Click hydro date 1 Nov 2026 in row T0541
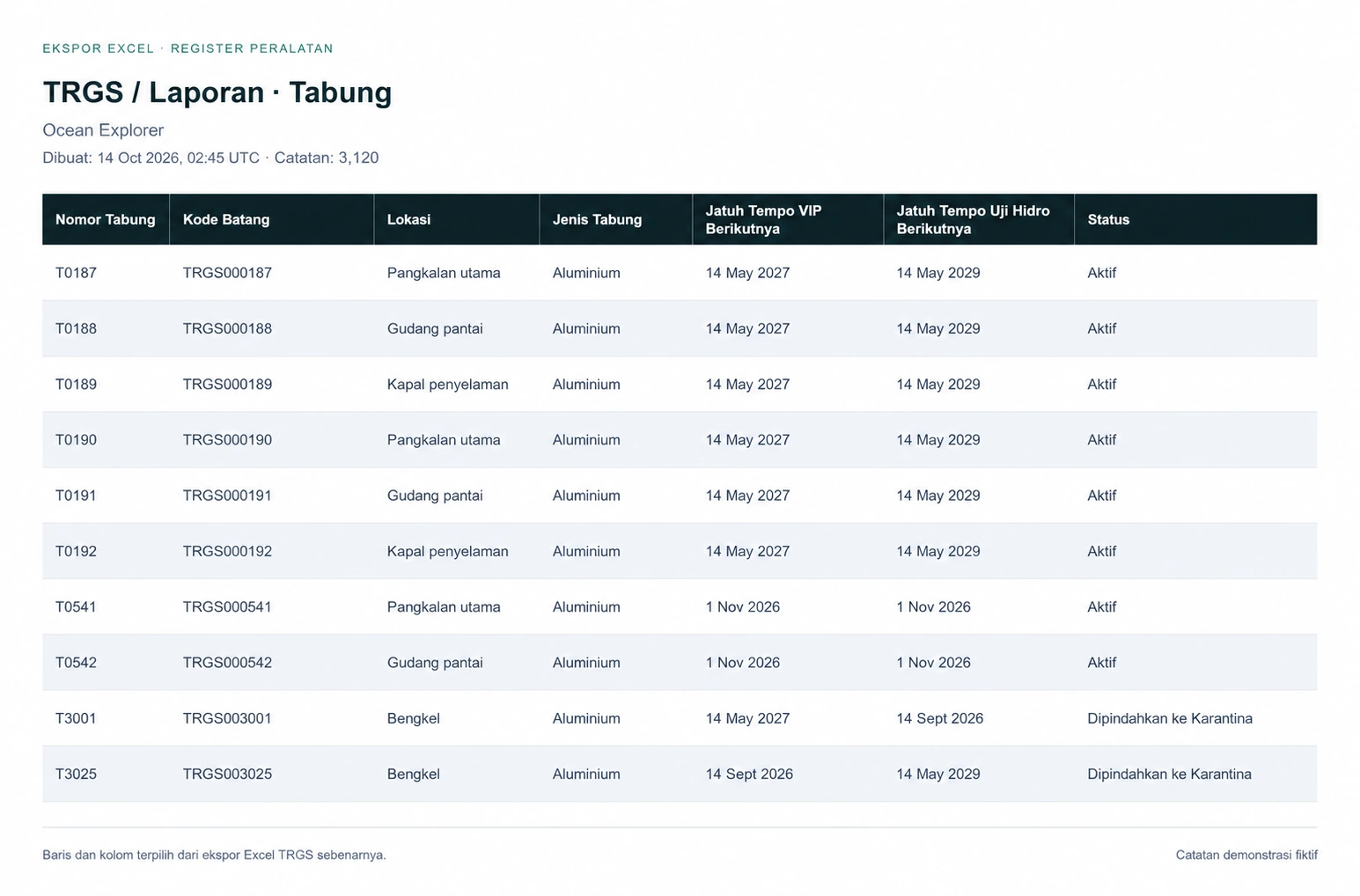The image size is (1360, 896). (934, 606)
